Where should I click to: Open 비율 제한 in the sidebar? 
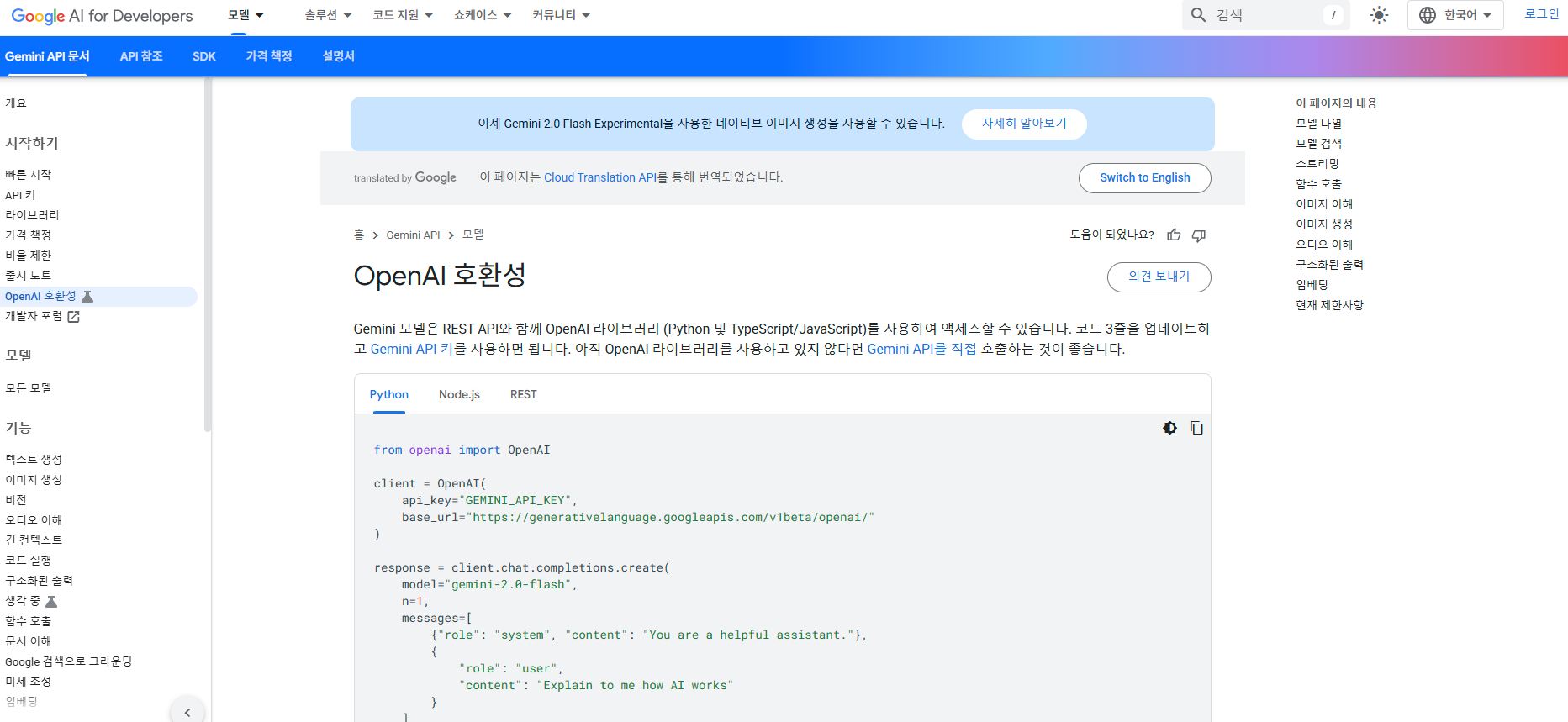[x=29, y=256]
